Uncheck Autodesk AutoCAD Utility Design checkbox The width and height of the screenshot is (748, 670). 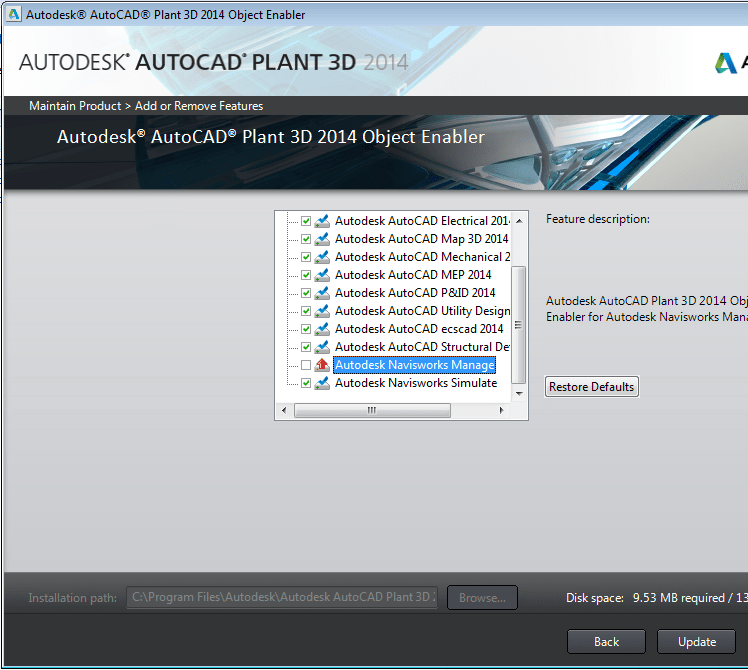point(306,311)
